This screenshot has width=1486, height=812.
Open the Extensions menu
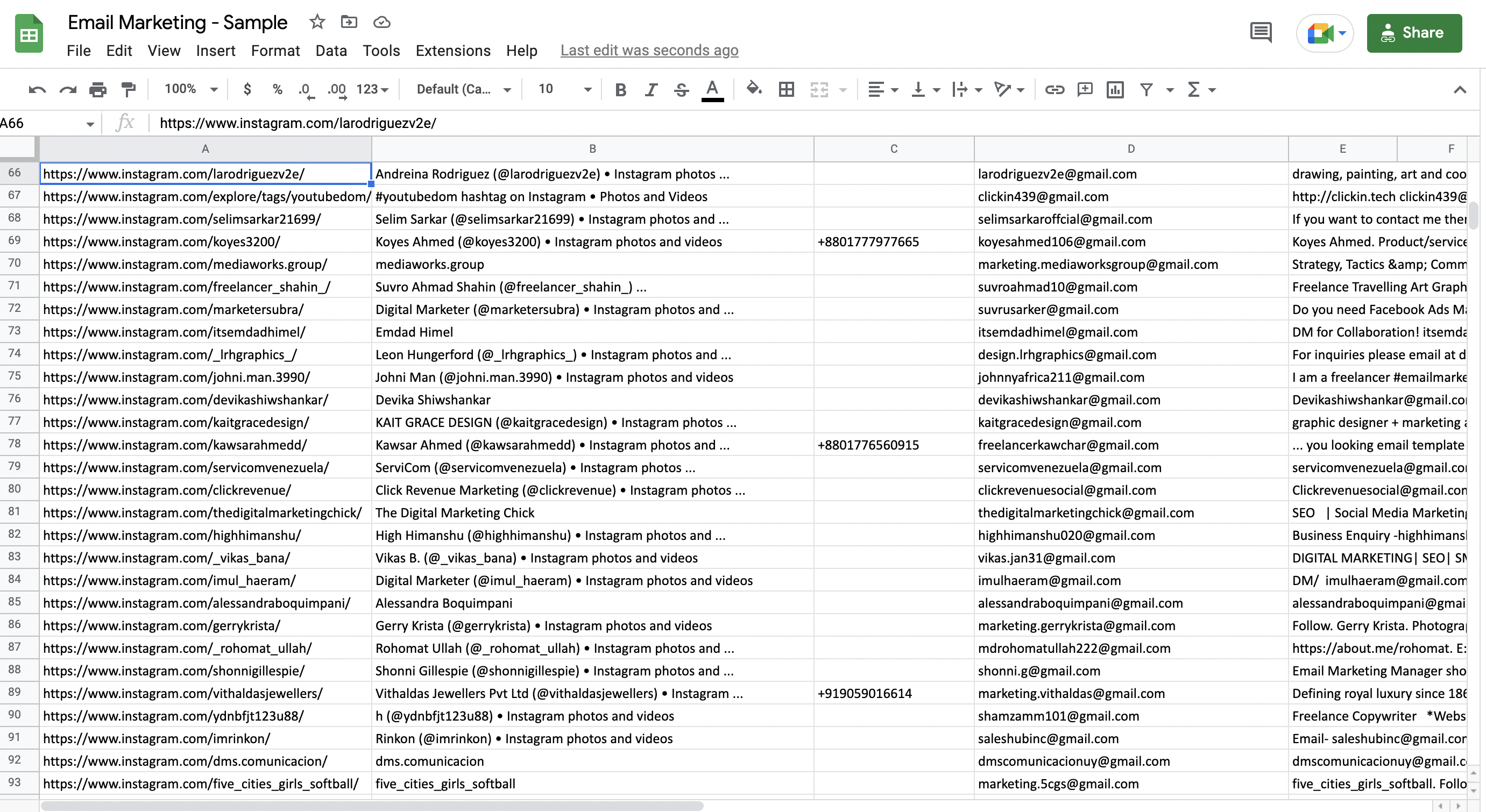[x=453, y=51]
